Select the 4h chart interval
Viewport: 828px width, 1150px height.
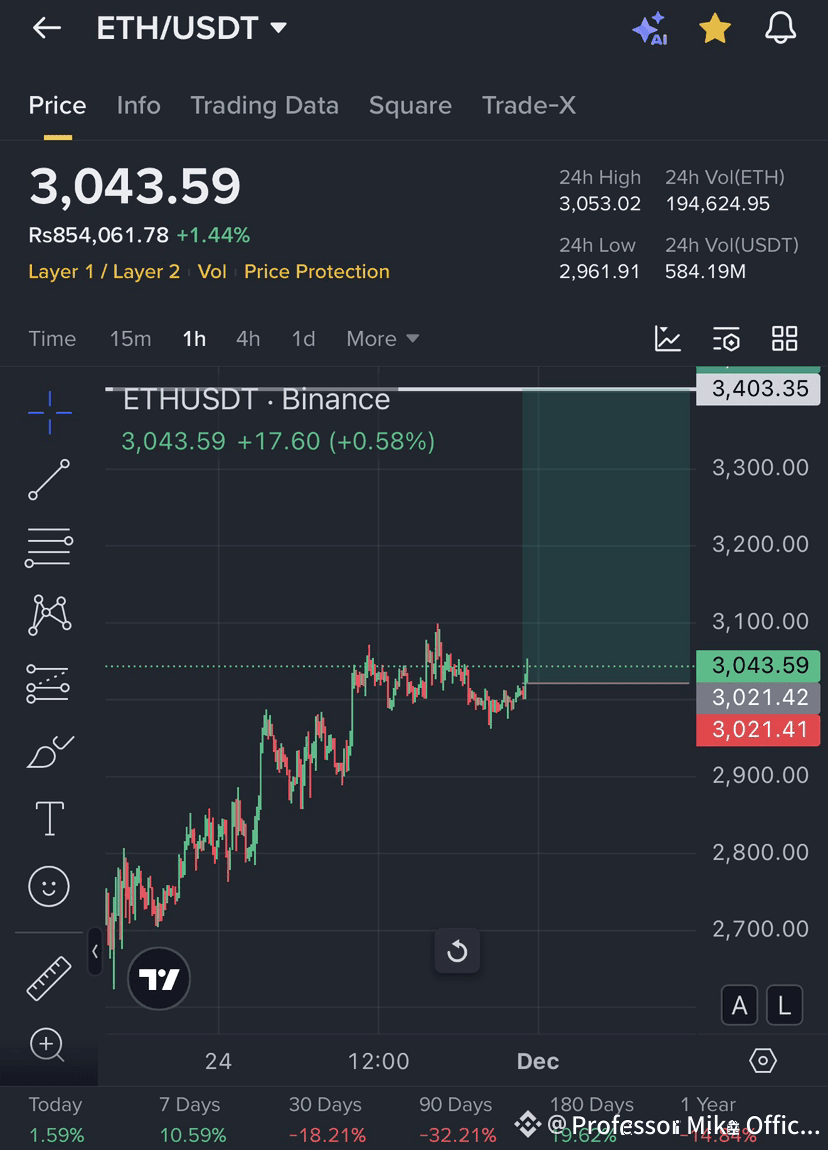point(248,339)
